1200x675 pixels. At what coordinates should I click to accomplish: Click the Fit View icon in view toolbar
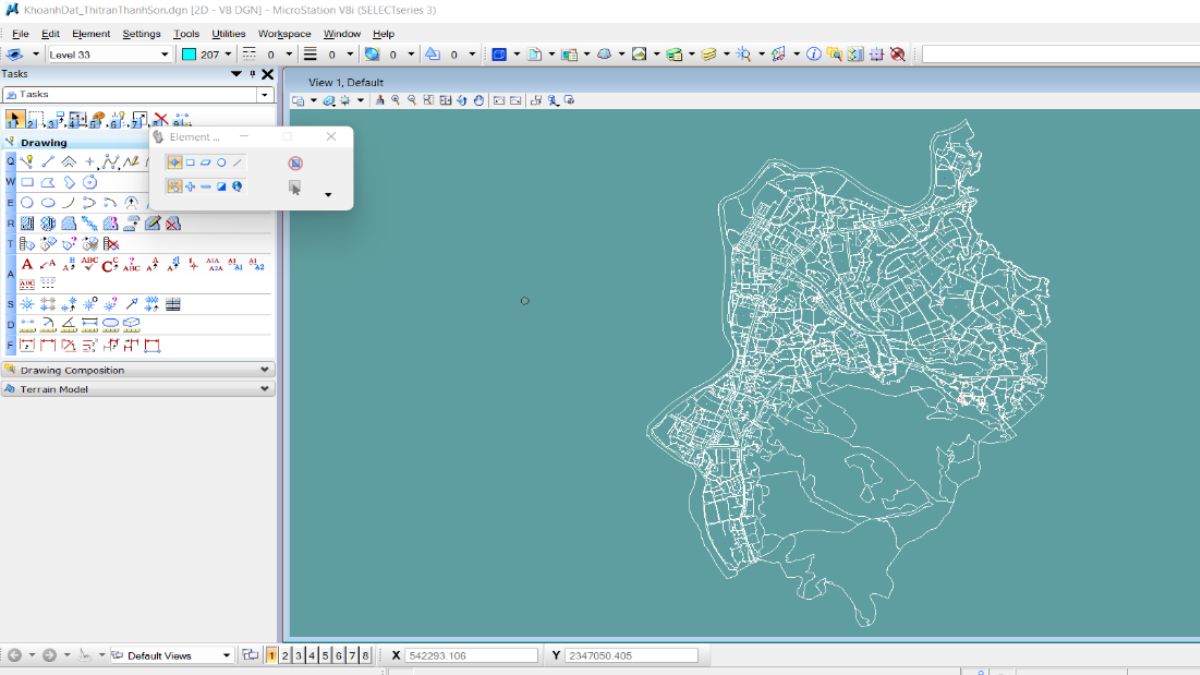click(x=429, y=100)
